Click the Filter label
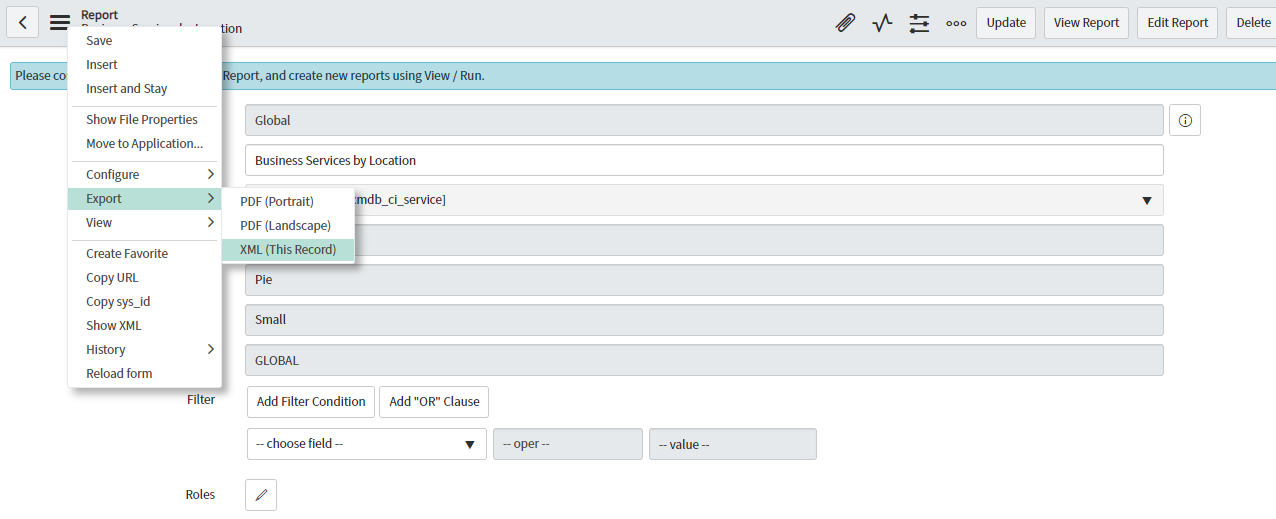Screen dimensions: 1276x519 click(201, 399)
